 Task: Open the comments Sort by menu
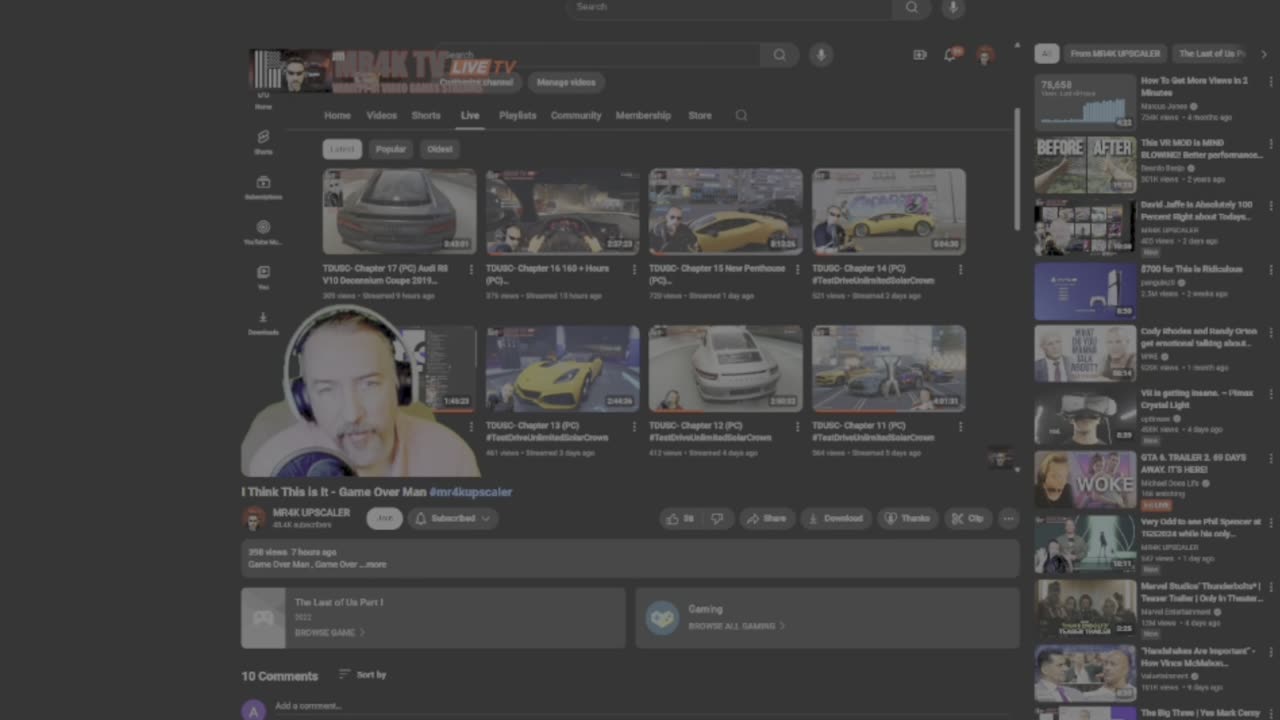click(362, 675)
